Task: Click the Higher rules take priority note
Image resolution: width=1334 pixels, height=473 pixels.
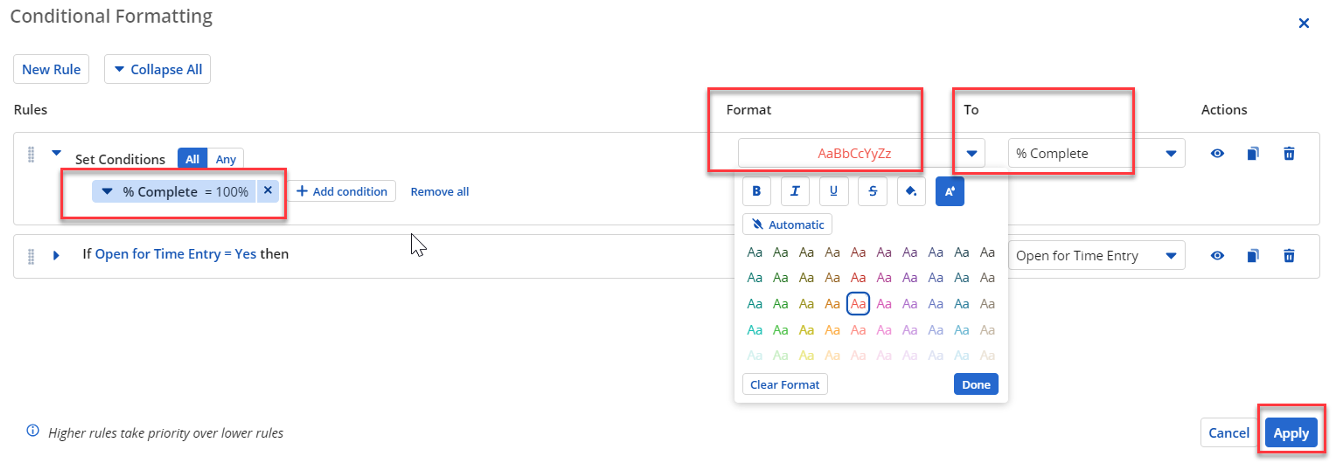Action: [165, 433]
